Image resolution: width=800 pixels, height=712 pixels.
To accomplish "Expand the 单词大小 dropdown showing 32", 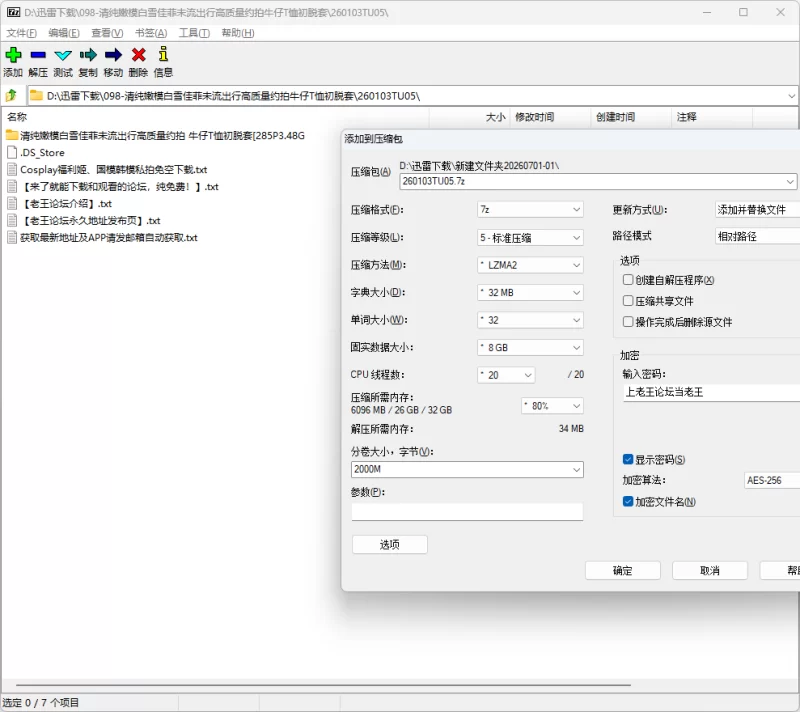I will click(530, 320).
